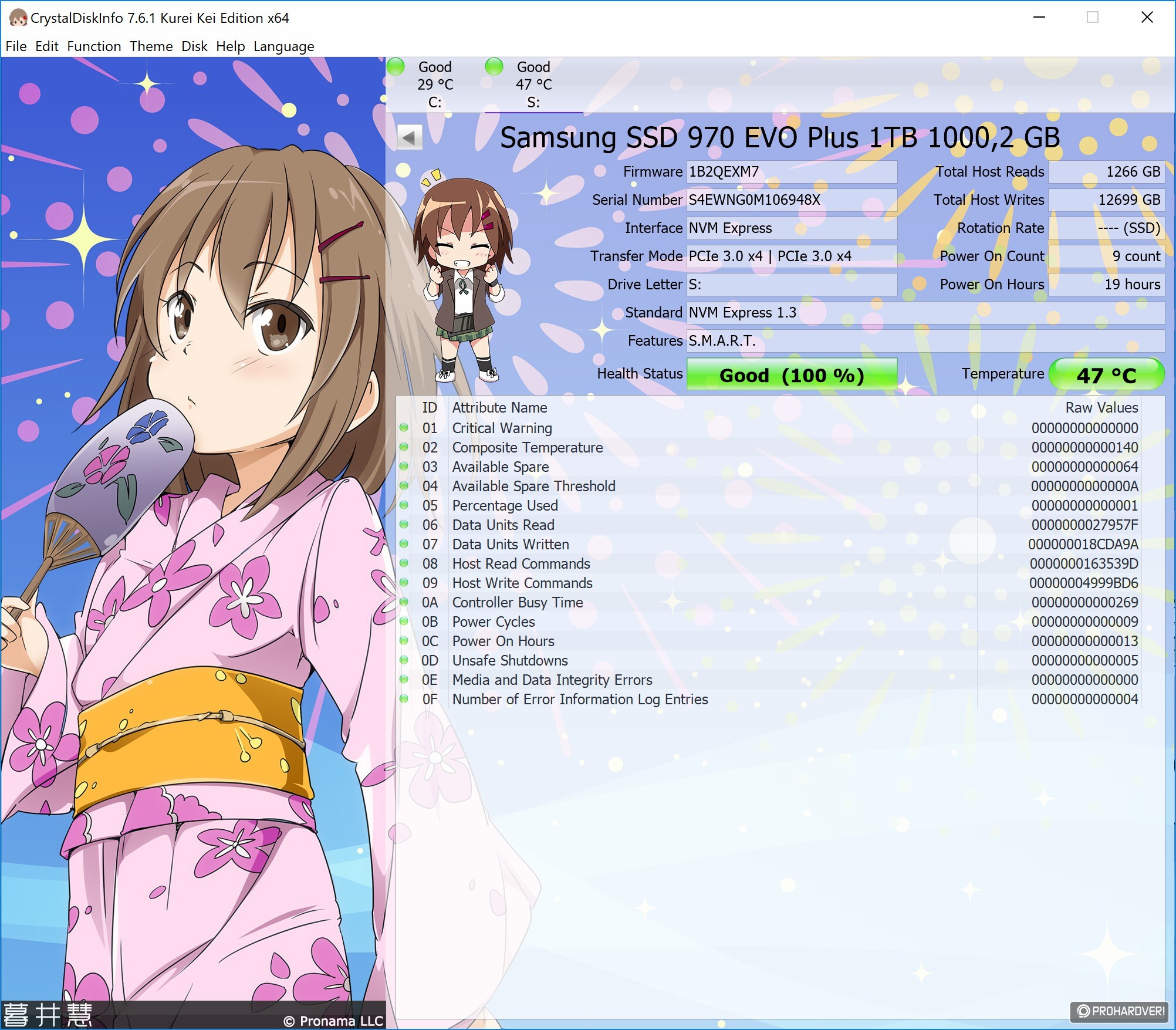
Task: Click the drive title Samsung SSD 970 EVO Plus
Action: pos(780,138)
